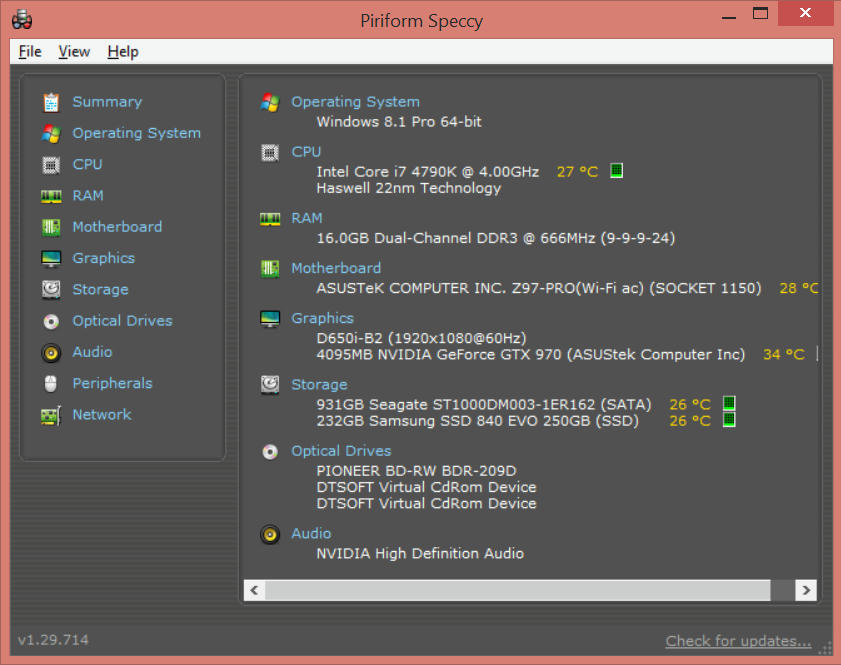Click the green temperature indicator for Samsung SSD

729,420
